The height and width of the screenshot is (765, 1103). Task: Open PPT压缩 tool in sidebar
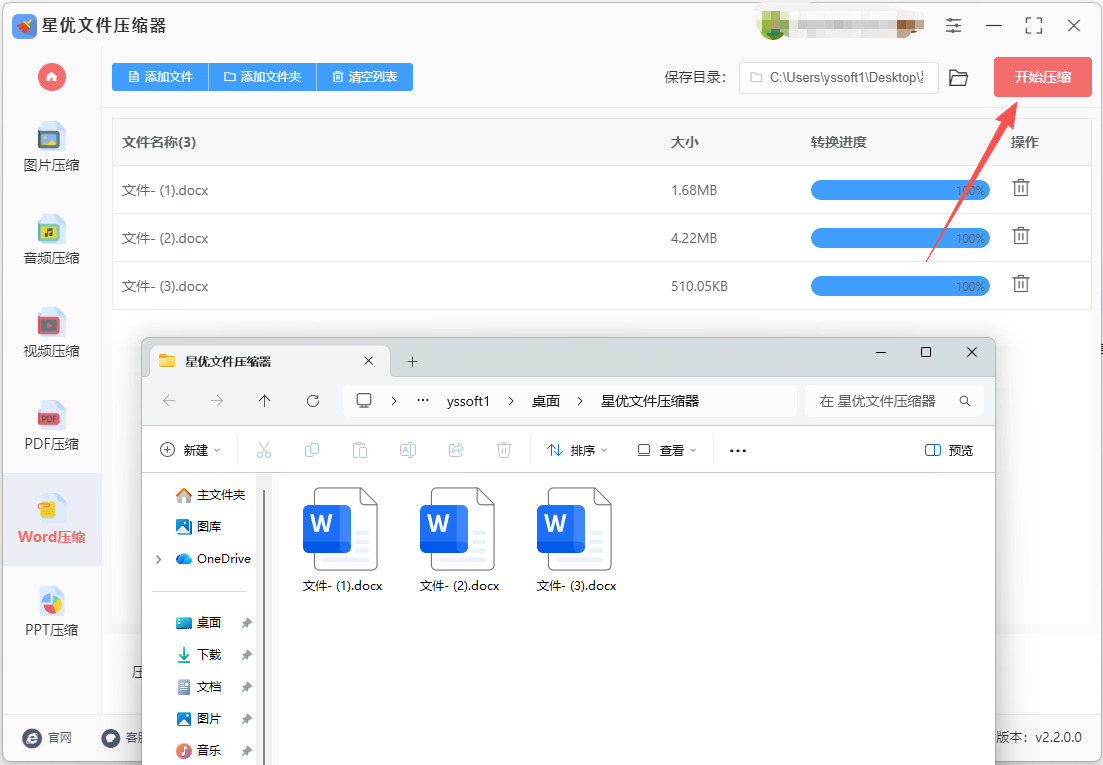point(51,612)
